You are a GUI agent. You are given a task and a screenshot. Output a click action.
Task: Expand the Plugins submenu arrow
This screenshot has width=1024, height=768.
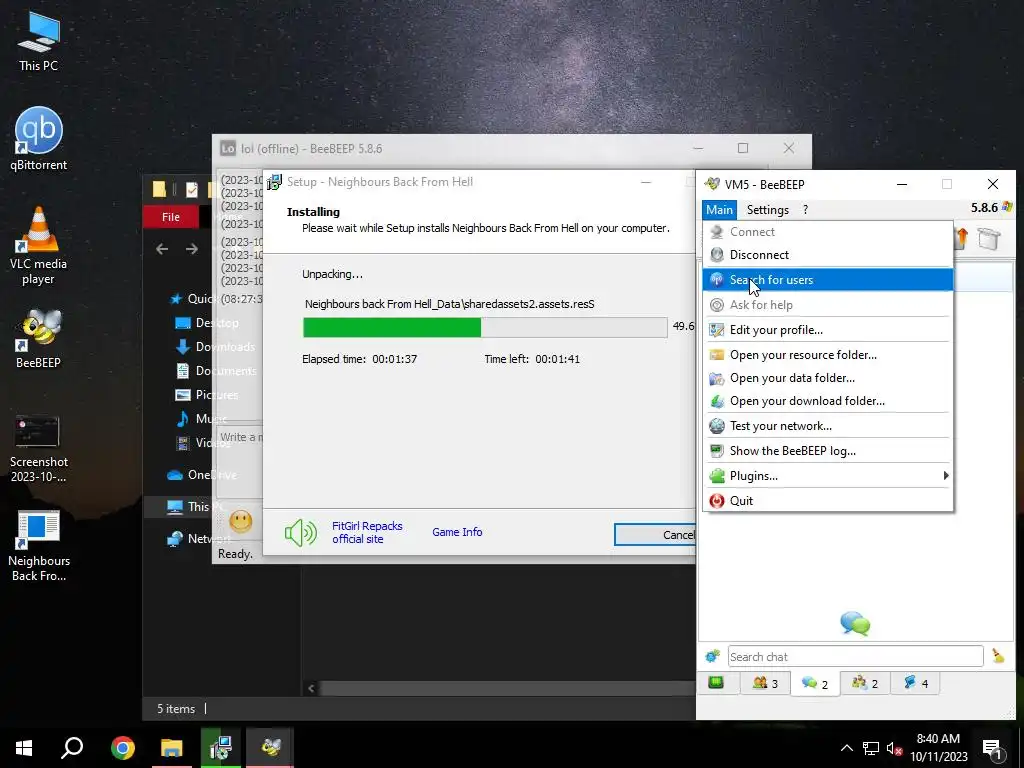pos(945,475)
